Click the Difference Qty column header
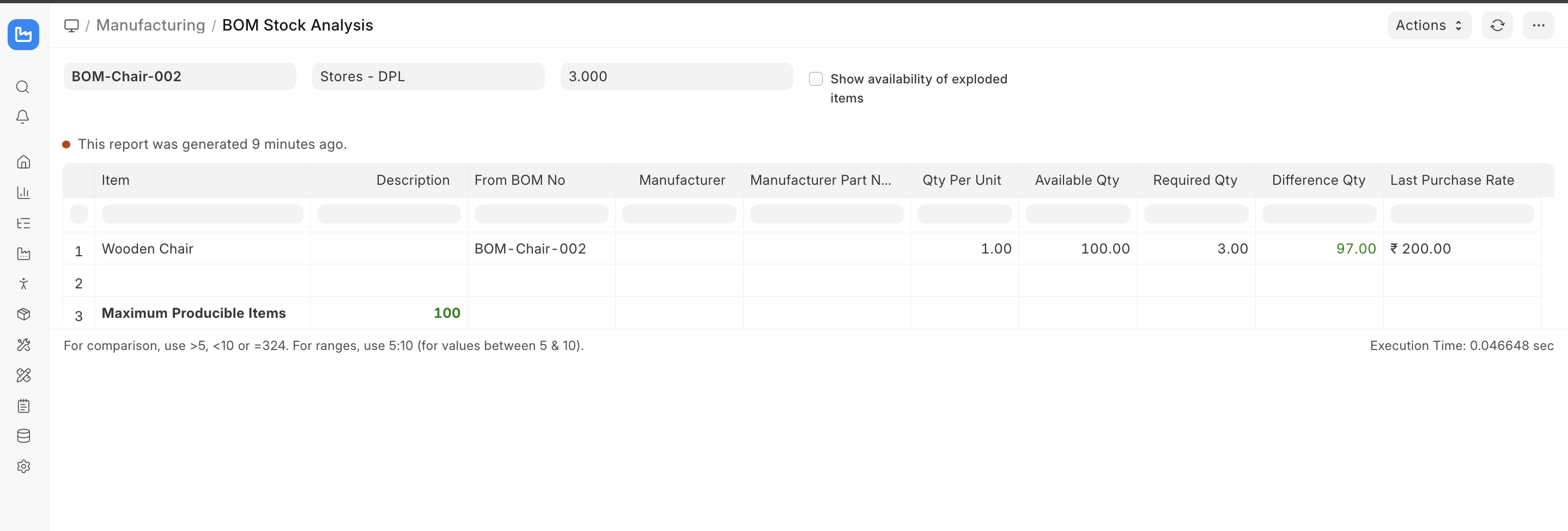This screenshot has height=531, width=1568. click(1318, 180)
